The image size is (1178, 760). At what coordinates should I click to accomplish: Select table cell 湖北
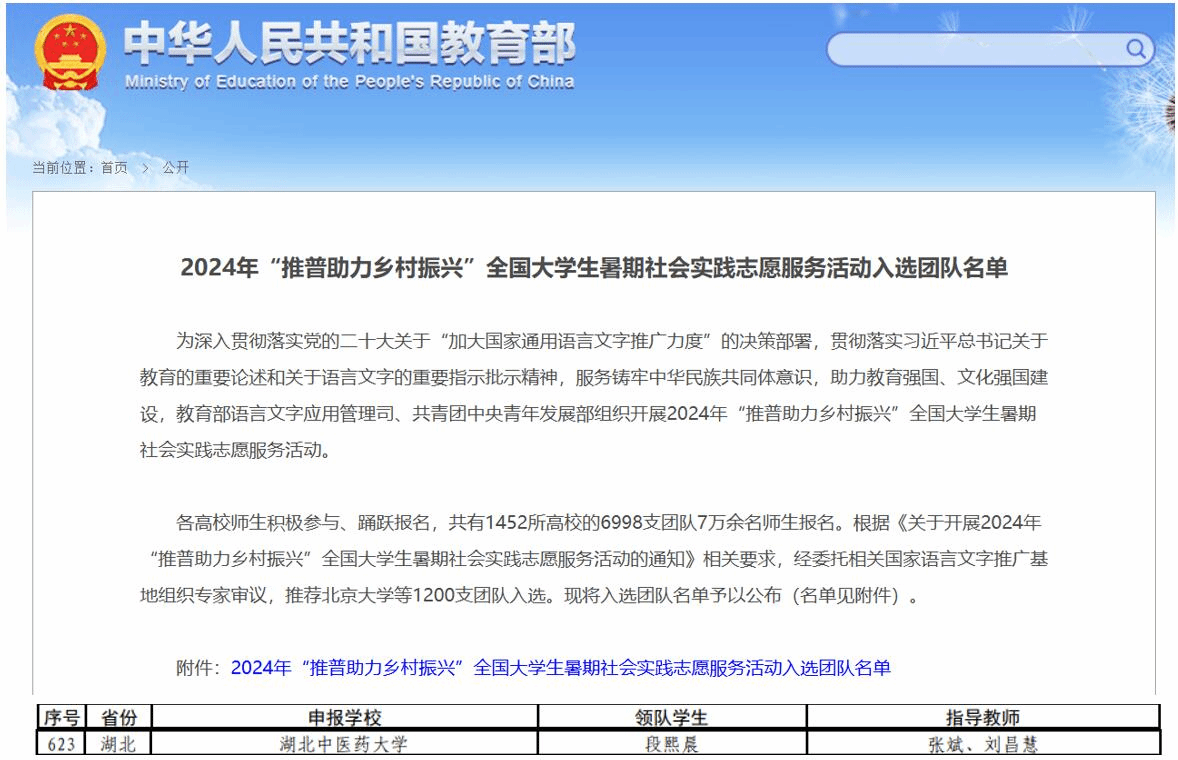click(119, 743)
